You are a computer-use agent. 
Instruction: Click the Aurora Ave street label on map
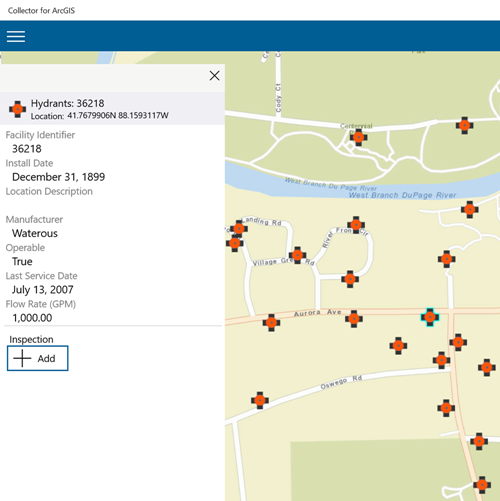point(318,313)
